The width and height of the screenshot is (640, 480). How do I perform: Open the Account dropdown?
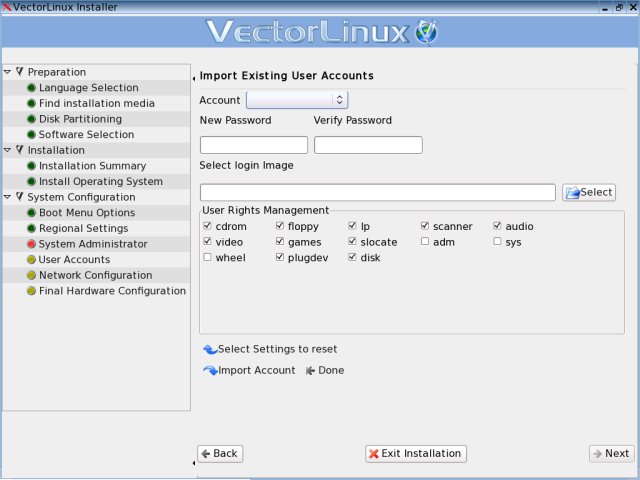[297, 100]
